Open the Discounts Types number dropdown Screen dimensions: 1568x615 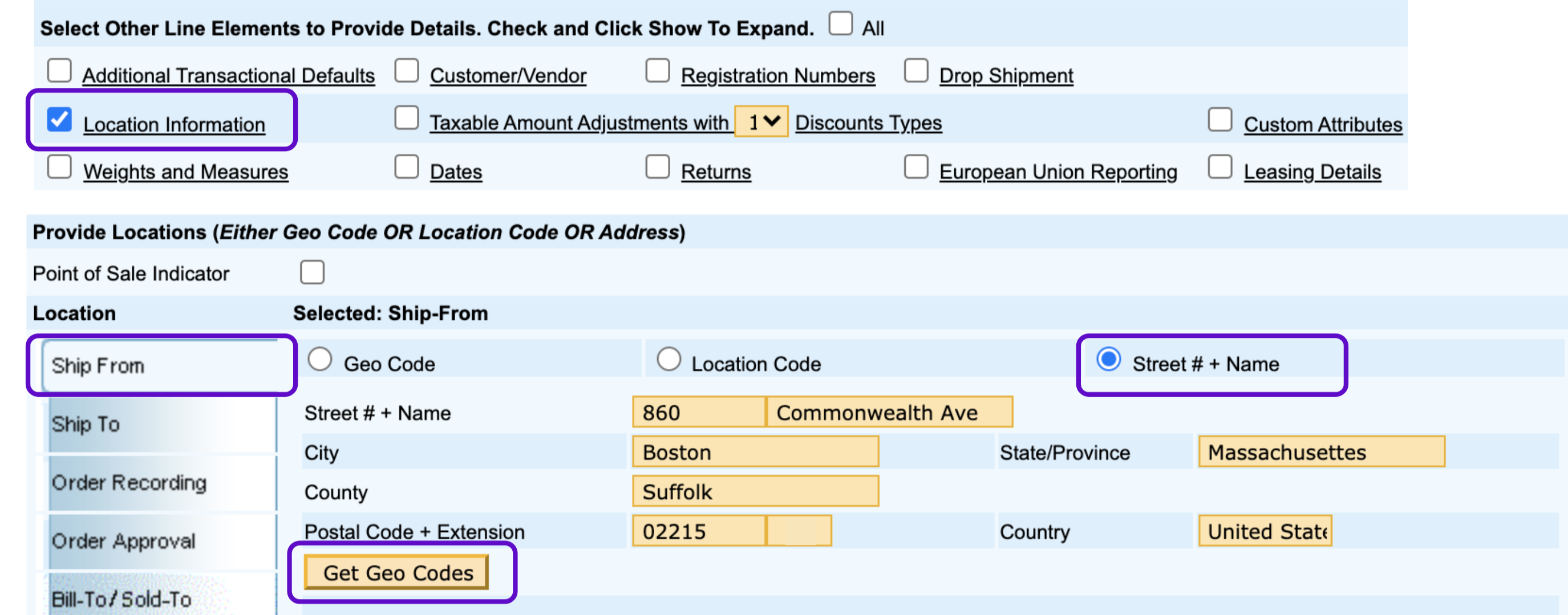pos(761,121)
